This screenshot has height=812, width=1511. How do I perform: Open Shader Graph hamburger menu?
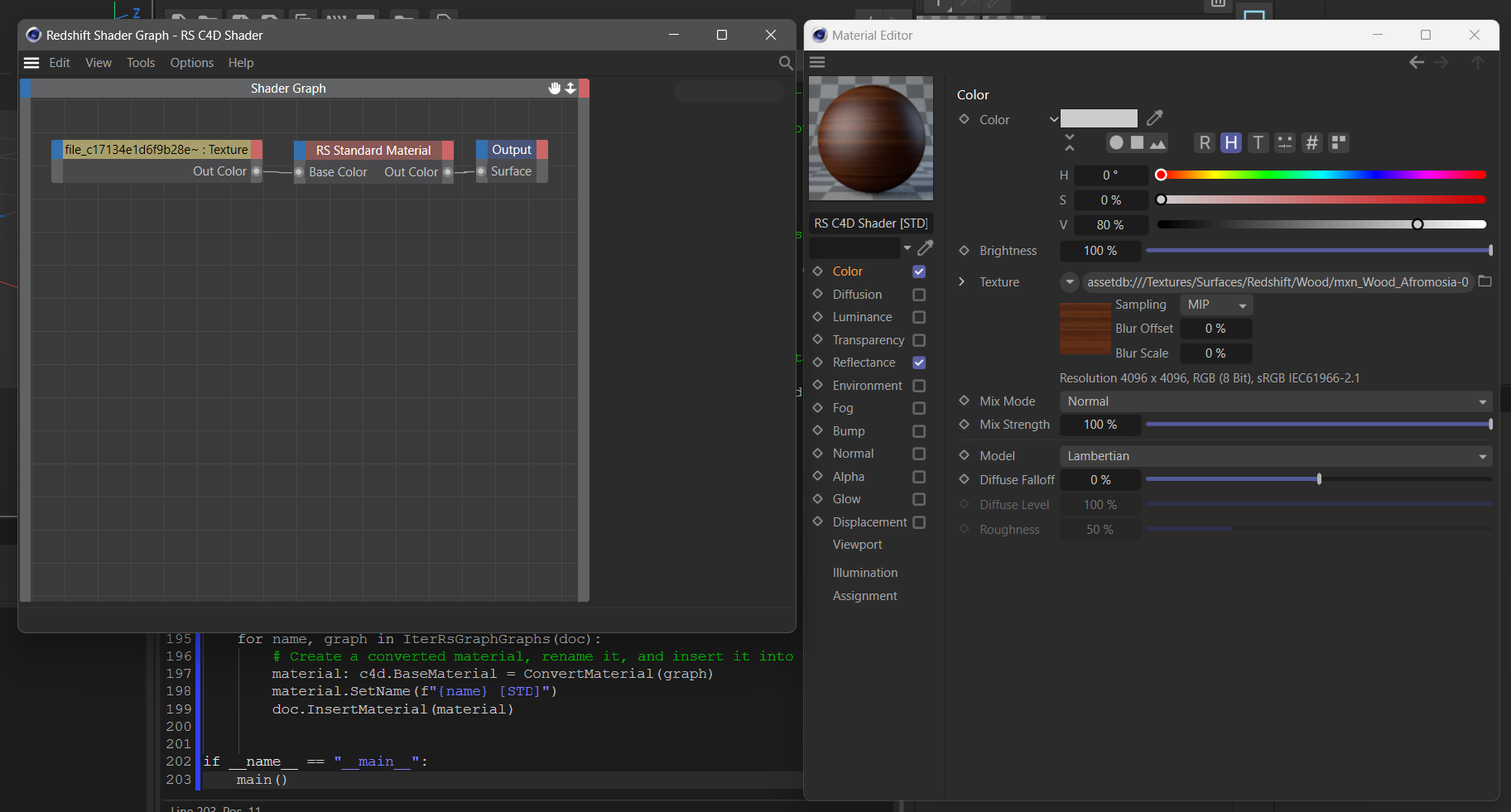coord(31,63)
